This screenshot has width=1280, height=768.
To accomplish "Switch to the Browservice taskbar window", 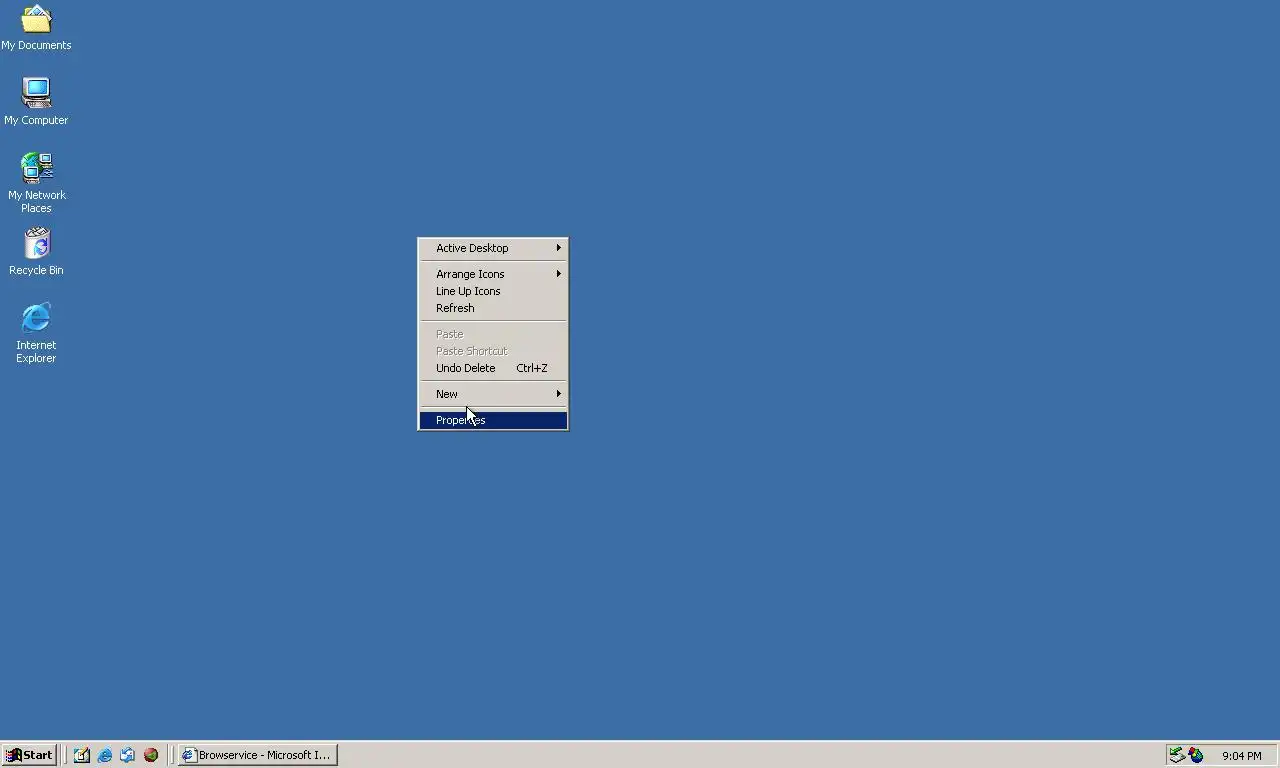I will click(x=258, y=755).
